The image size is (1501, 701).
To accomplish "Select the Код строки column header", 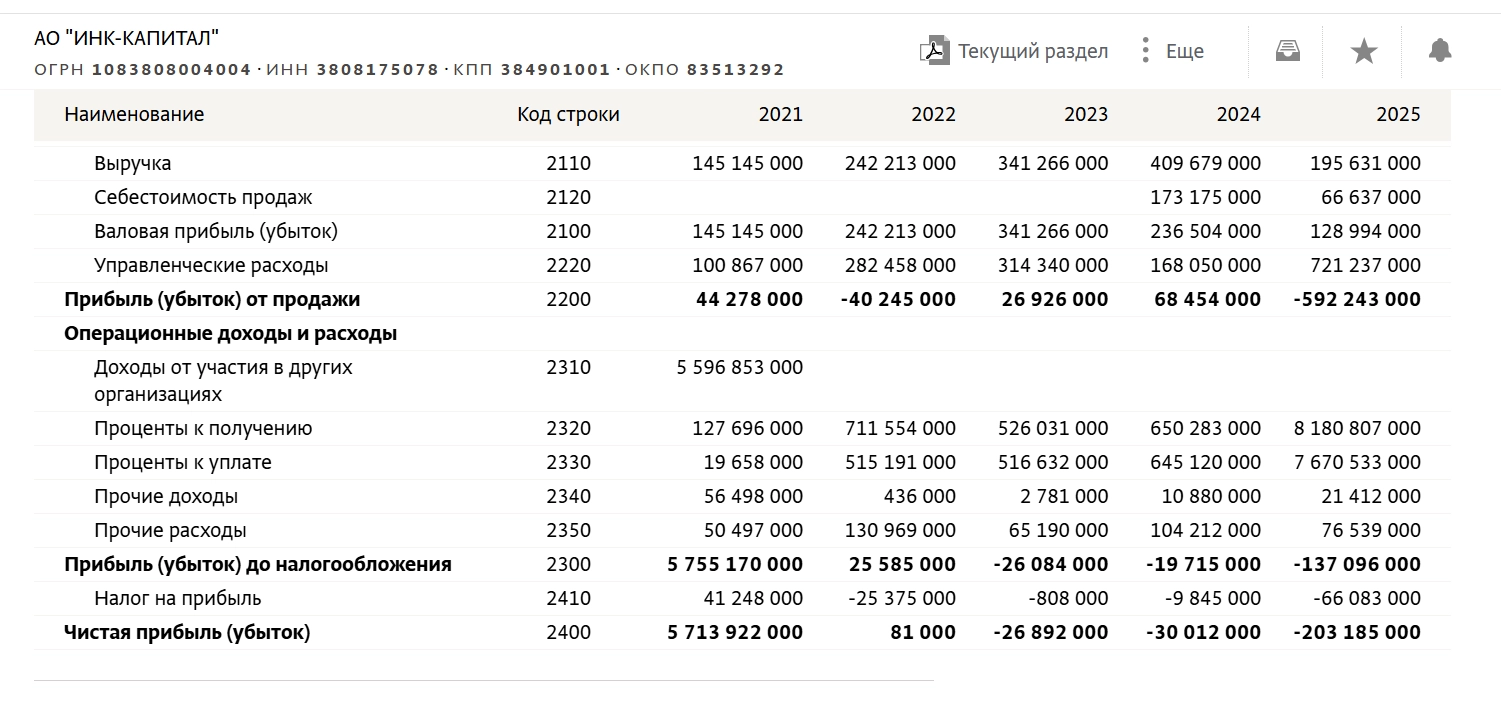I will pos(568,114).
